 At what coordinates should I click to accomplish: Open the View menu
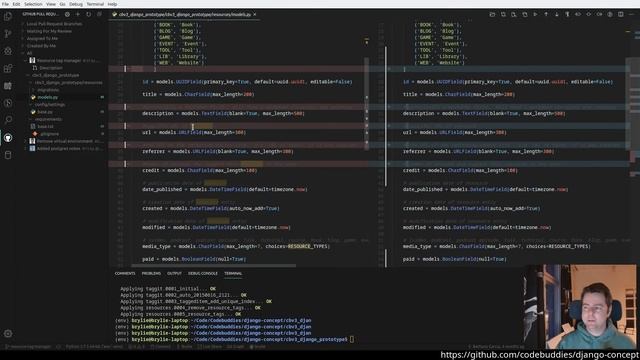click(51, 4)
